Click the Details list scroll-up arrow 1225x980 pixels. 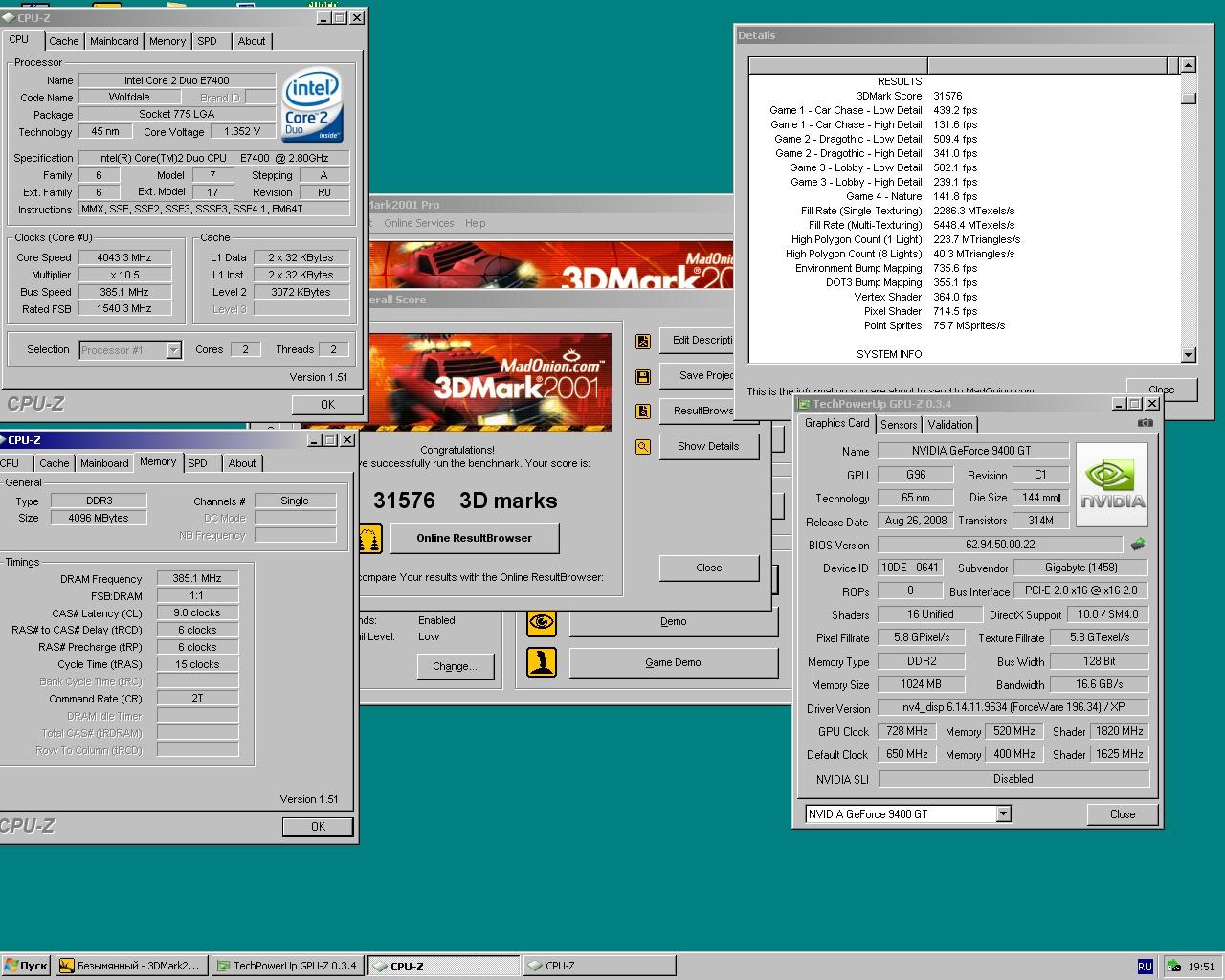[x=1188, y=65]
